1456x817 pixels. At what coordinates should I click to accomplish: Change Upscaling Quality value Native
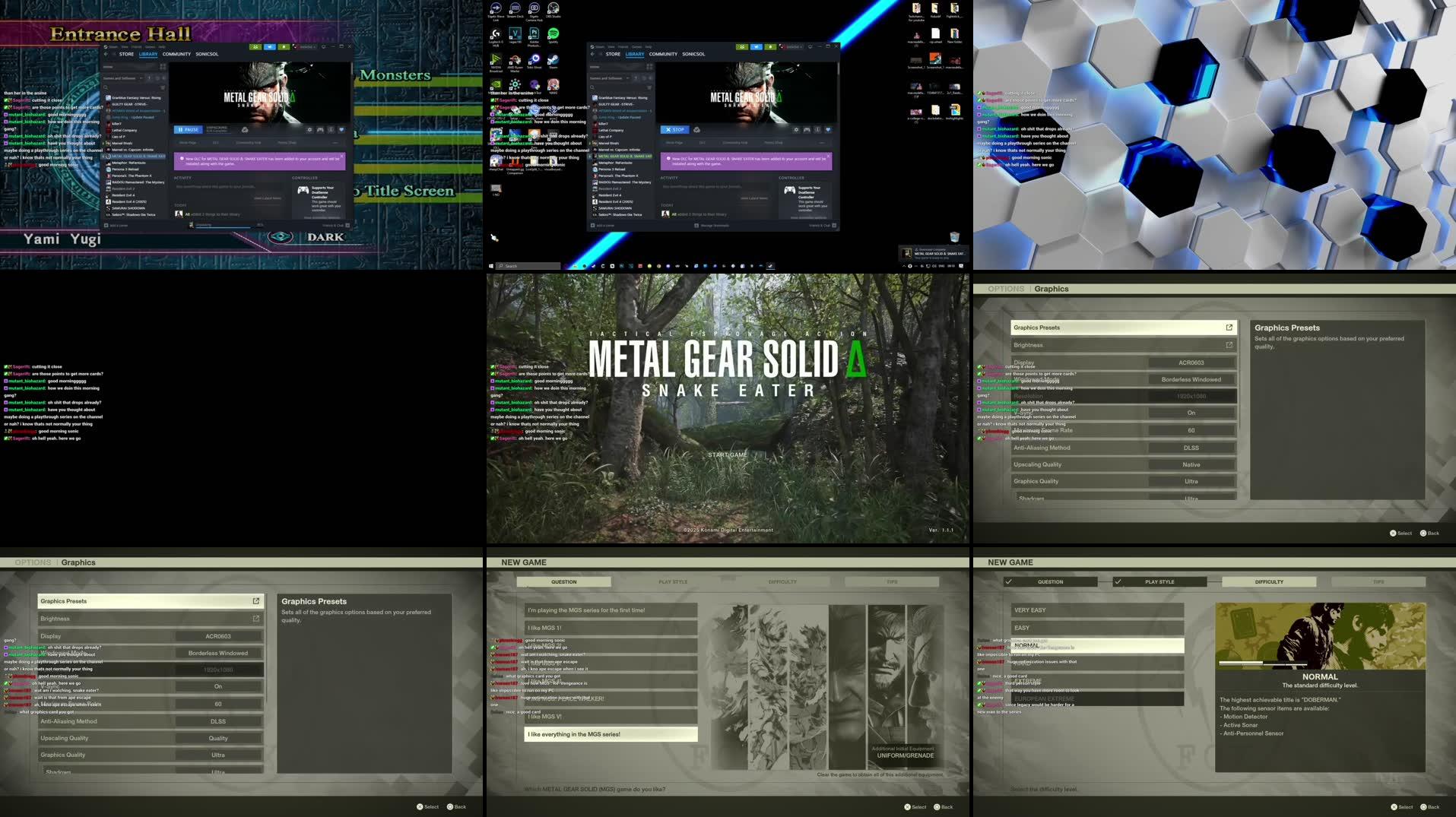click(1191, 464)
